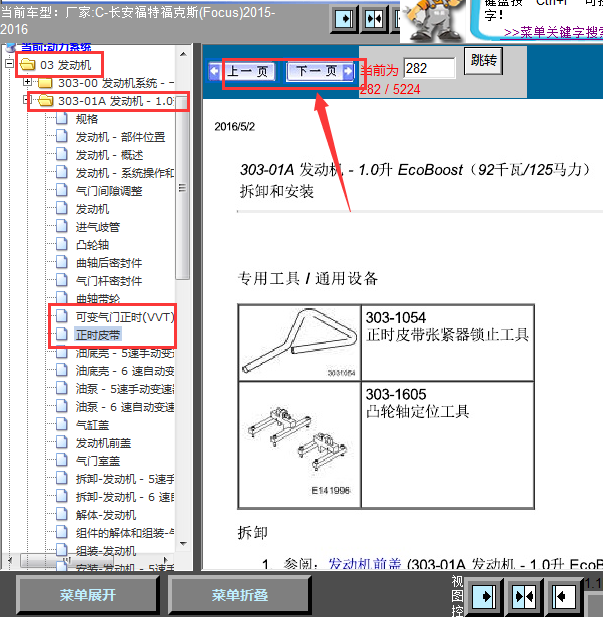Open 油底壳 - 5速手动变 page
The height and width of the screenshot is (617, 603).
coord(125,353)
